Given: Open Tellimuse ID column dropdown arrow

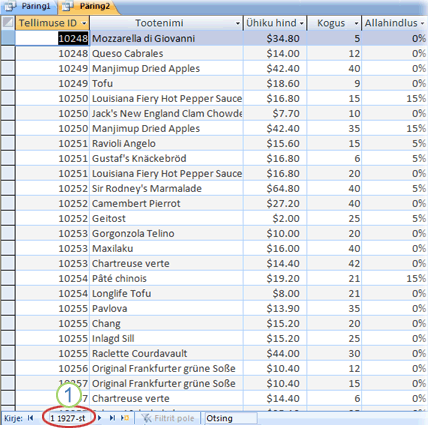Looking at the screenshot, I should (x=84, y=23).
